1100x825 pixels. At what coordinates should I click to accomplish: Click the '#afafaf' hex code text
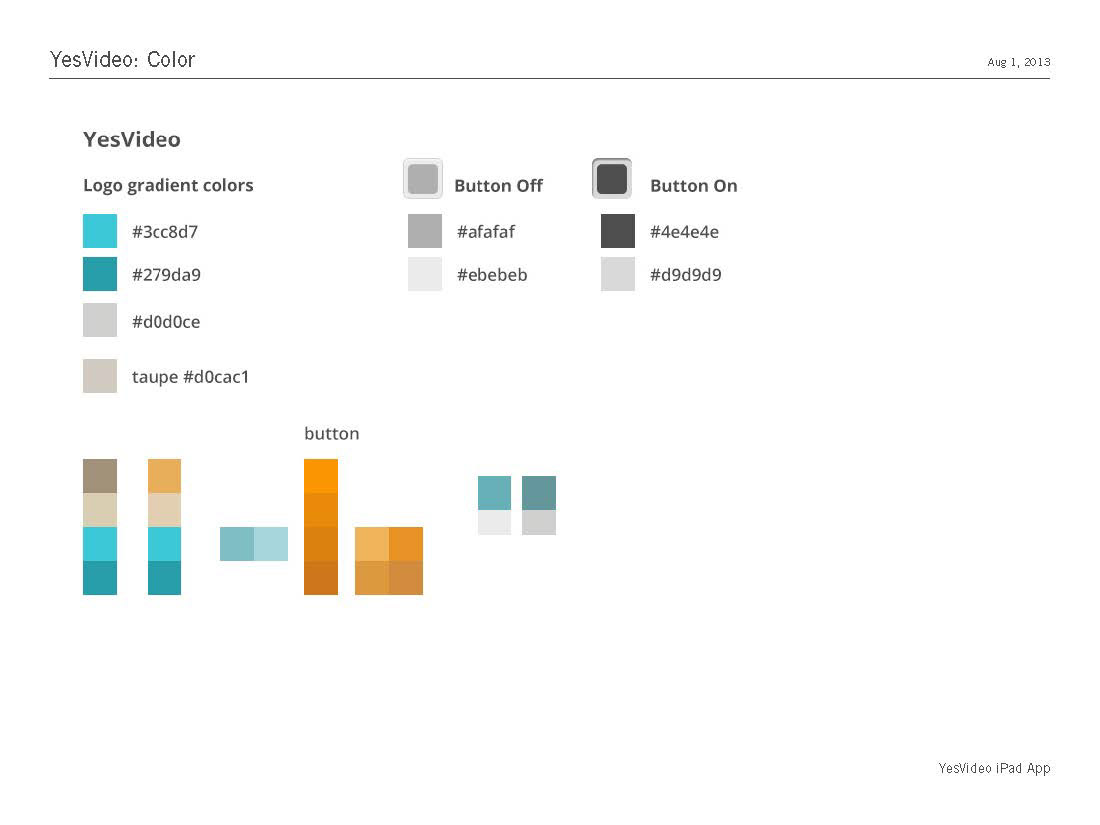coord(486,232)
